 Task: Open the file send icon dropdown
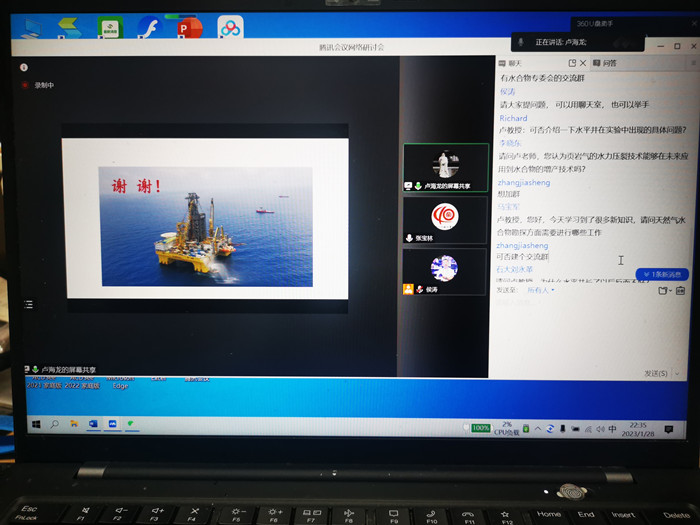coord(665,291)
